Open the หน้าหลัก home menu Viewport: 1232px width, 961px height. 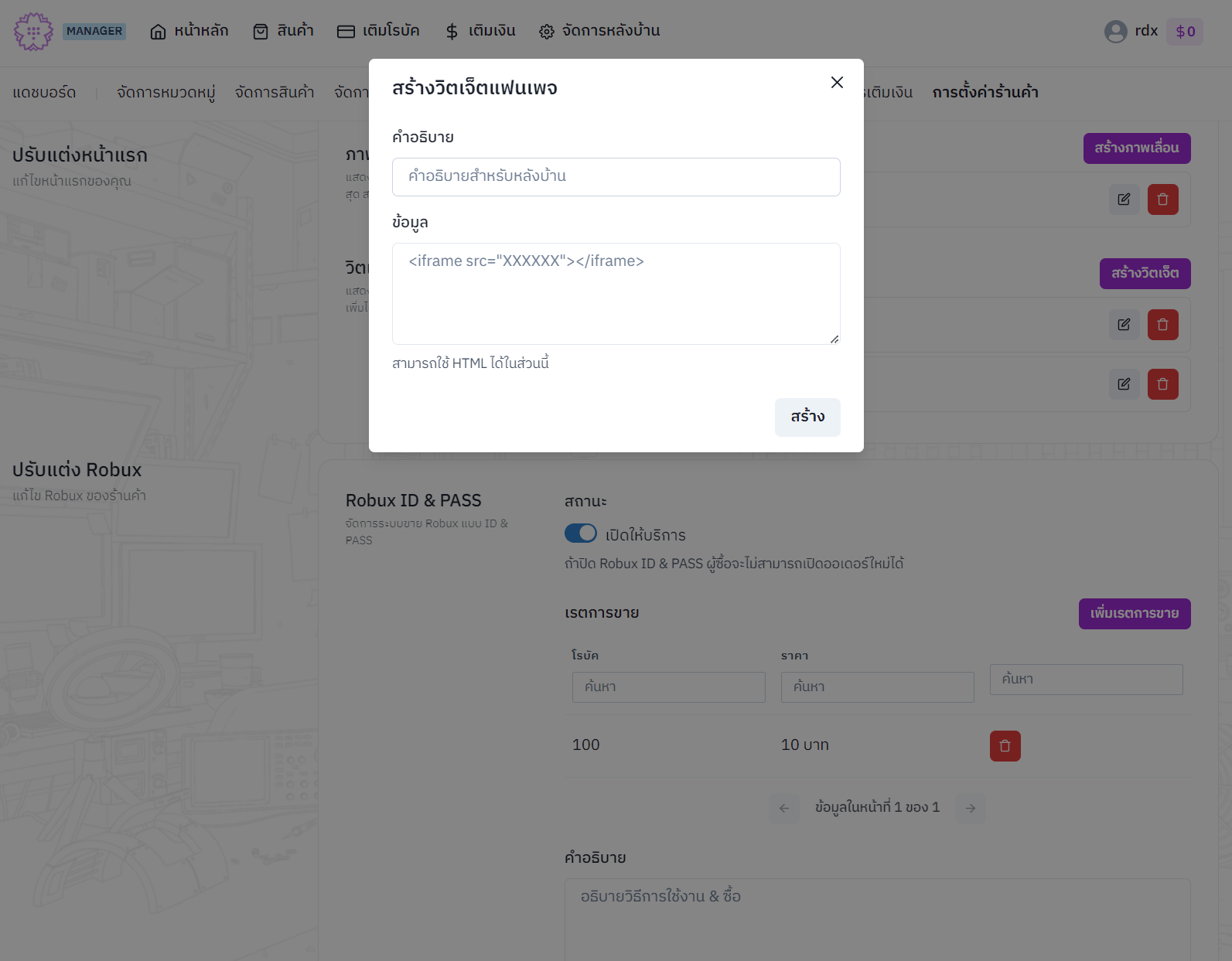[x=189, y=31]
